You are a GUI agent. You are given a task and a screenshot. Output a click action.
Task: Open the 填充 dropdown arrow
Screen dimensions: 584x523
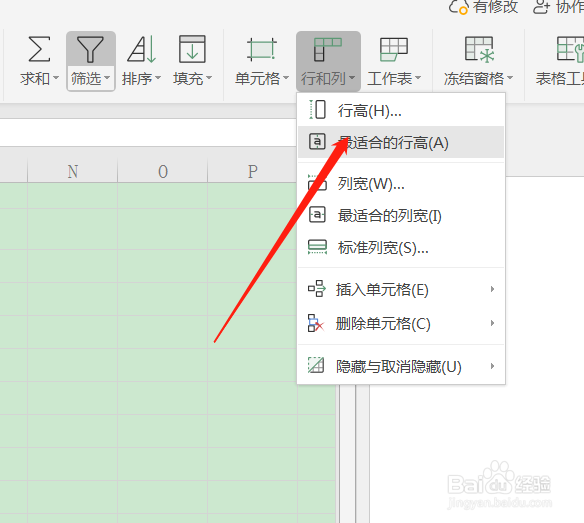pyautogui.click(x=209, y=78)
